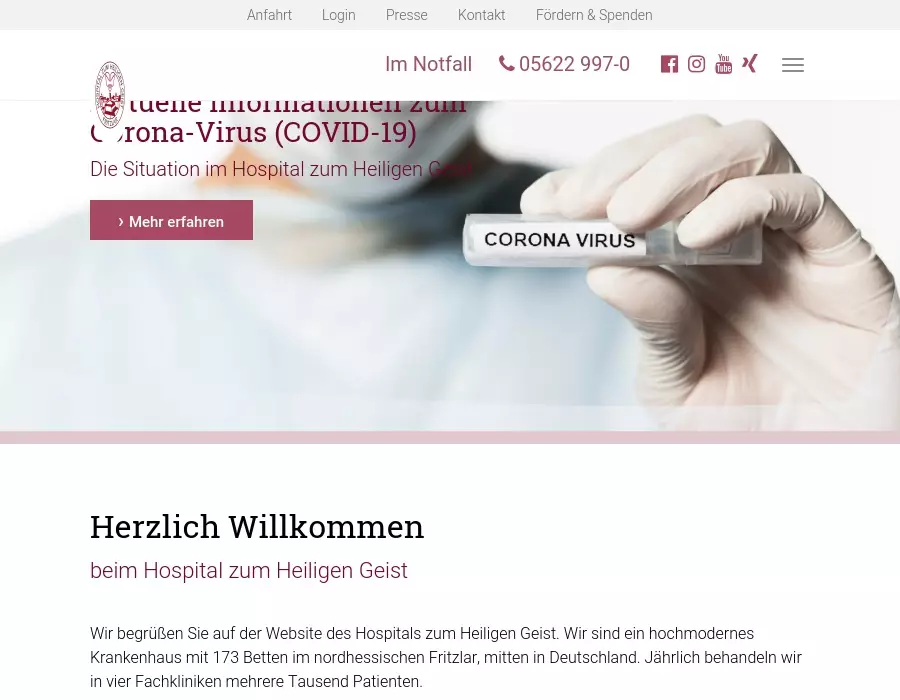Click the subtitle Die Situation im Hospital
The width and height of the screenshot is (900, 700).
point(281,169)
